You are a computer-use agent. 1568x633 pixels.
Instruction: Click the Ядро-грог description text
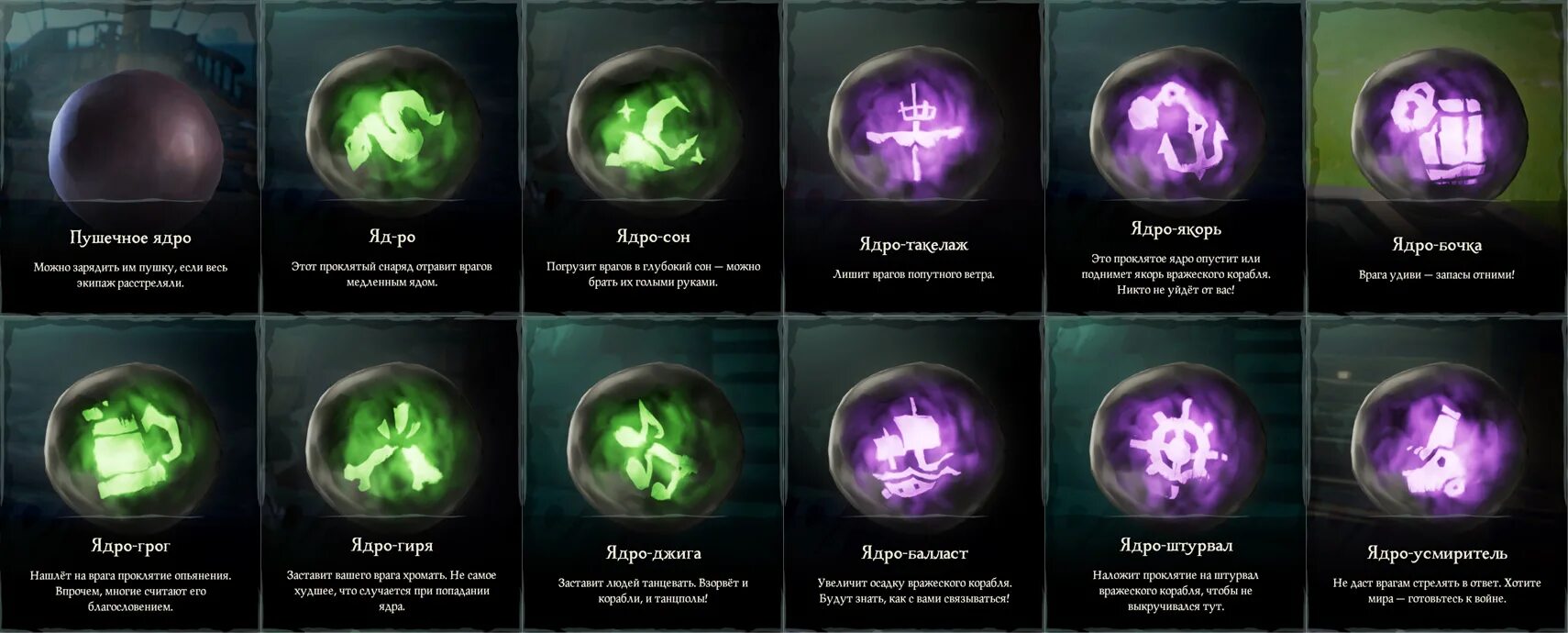[x=130, y=591]
